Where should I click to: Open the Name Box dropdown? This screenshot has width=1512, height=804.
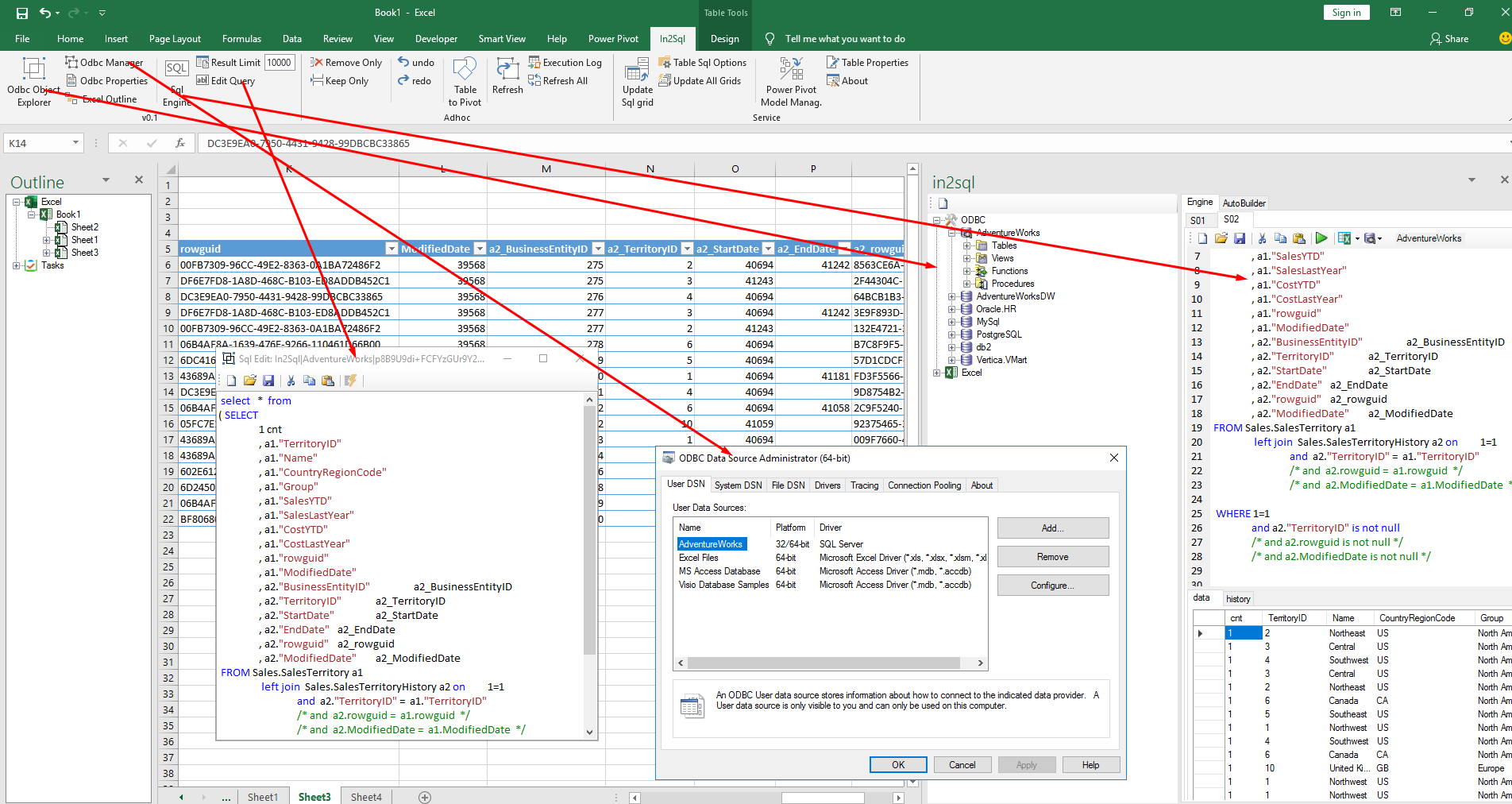pyautogui.click(x=75, y=143)
